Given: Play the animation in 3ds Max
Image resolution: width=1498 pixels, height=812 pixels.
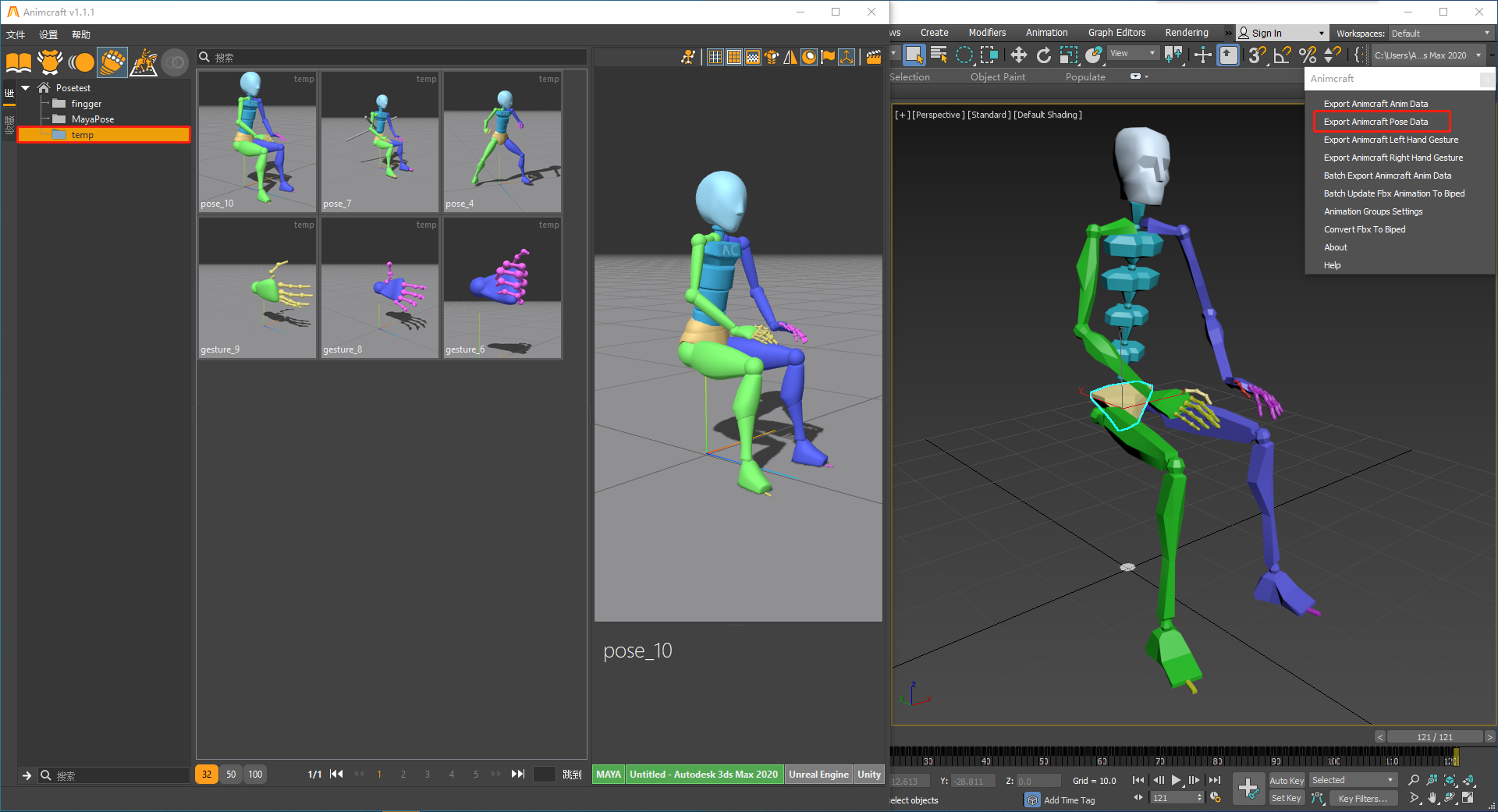Looking at the screenshot, I should tap(1176, 780).
